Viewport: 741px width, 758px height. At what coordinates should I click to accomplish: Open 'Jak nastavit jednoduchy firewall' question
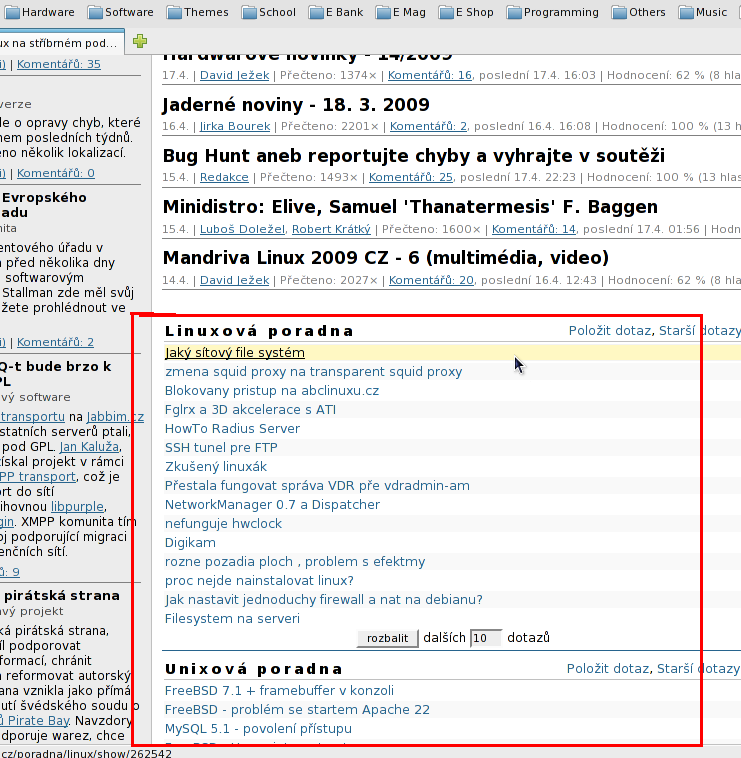pyautogui.click(x=324, y=600)
